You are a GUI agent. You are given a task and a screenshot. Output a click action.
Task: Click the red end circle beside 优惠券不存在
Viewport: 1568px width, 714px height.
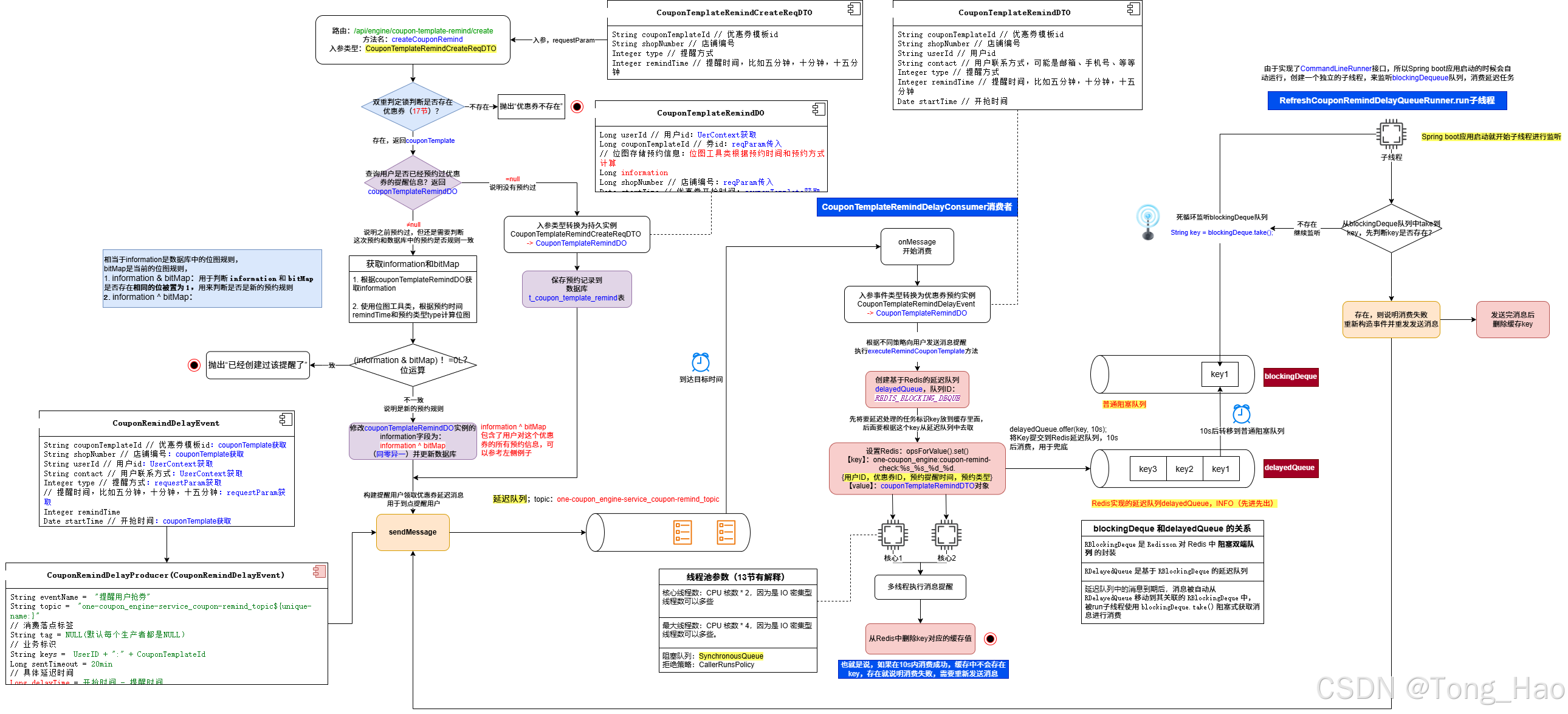(577, 107)
